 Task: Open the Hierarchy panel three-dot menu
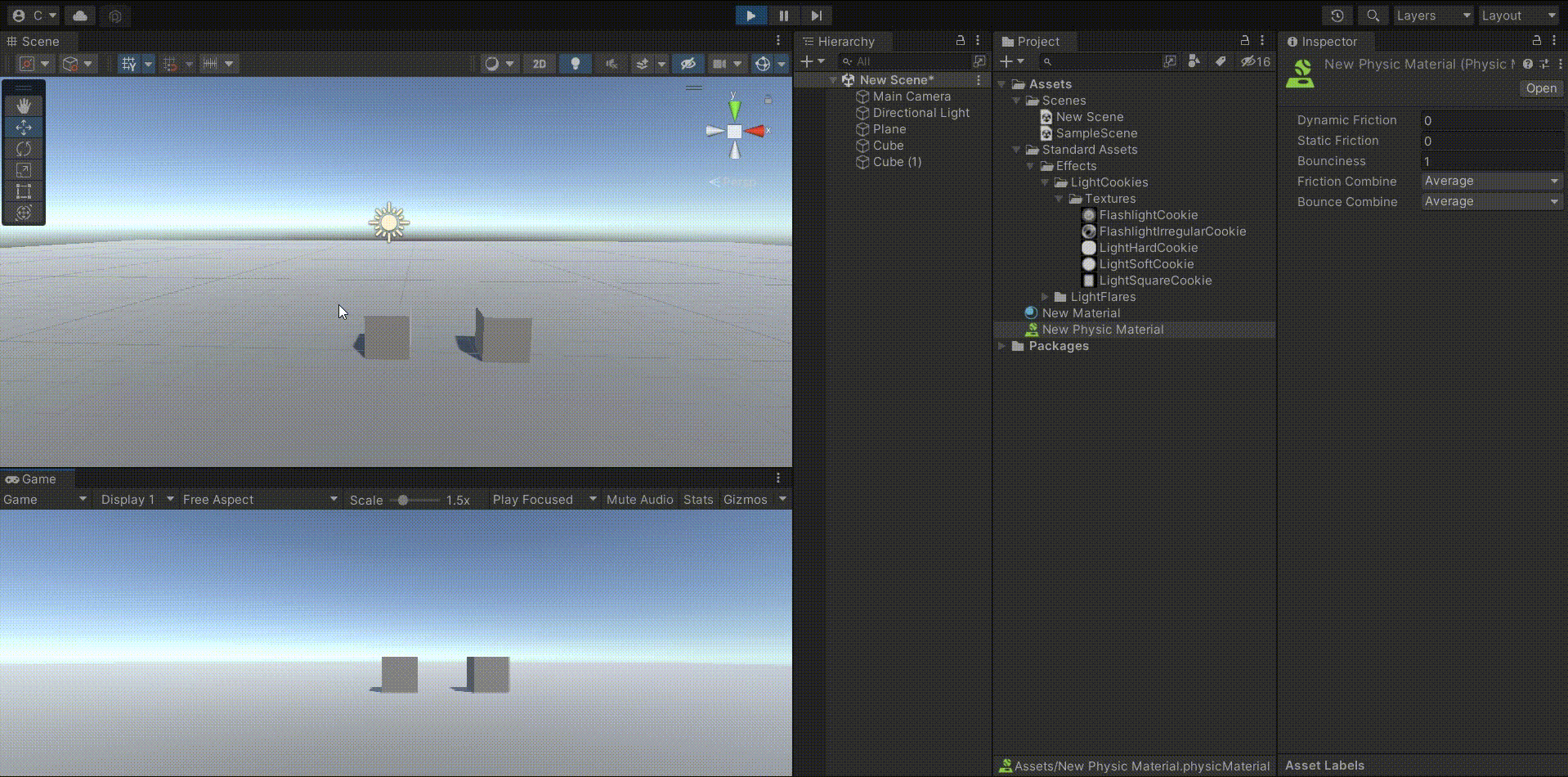[978, 41]
